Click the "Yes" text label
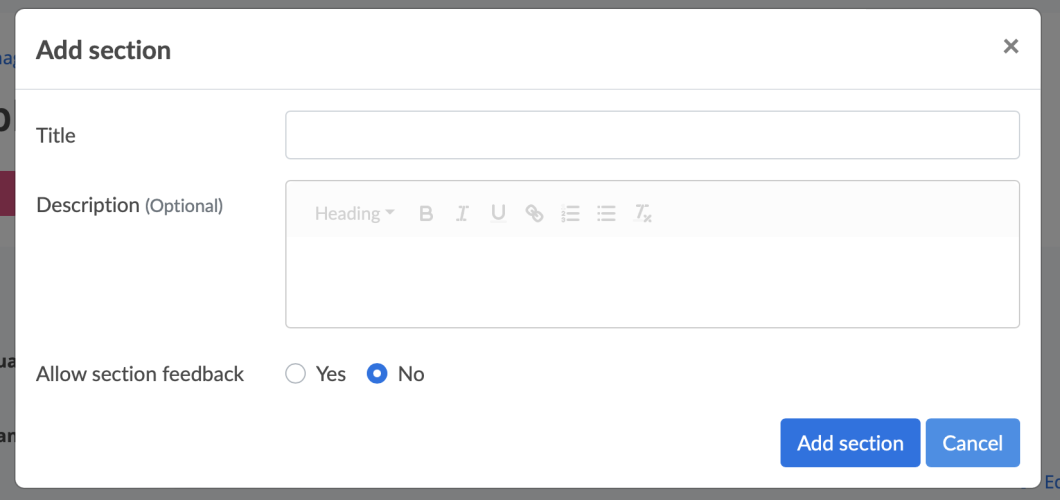Image resolution: width=1060 pixels, height=500 pixels. click(x=331, y=374)
